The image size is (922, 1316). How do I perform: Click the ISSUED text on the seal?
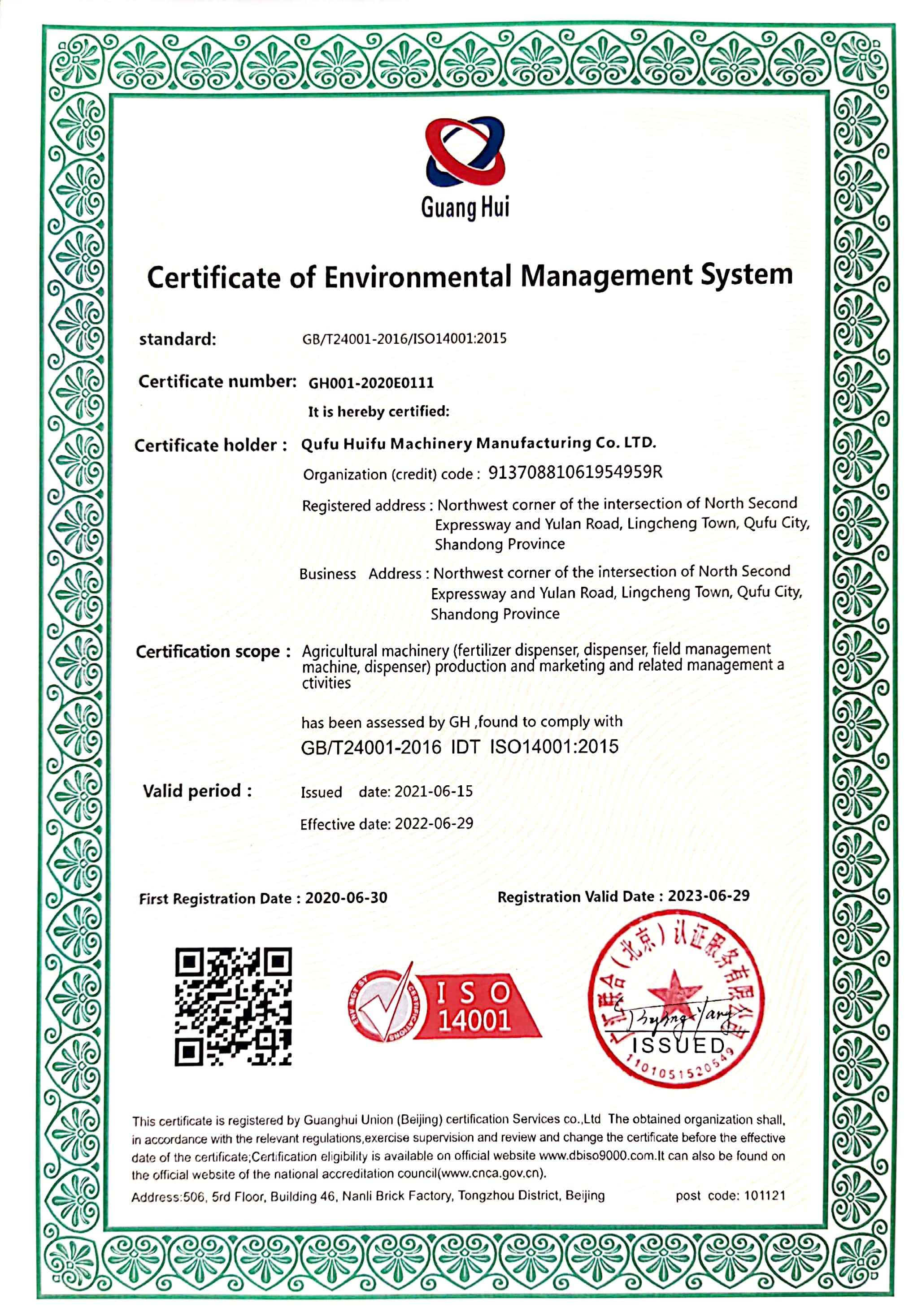679,1046
